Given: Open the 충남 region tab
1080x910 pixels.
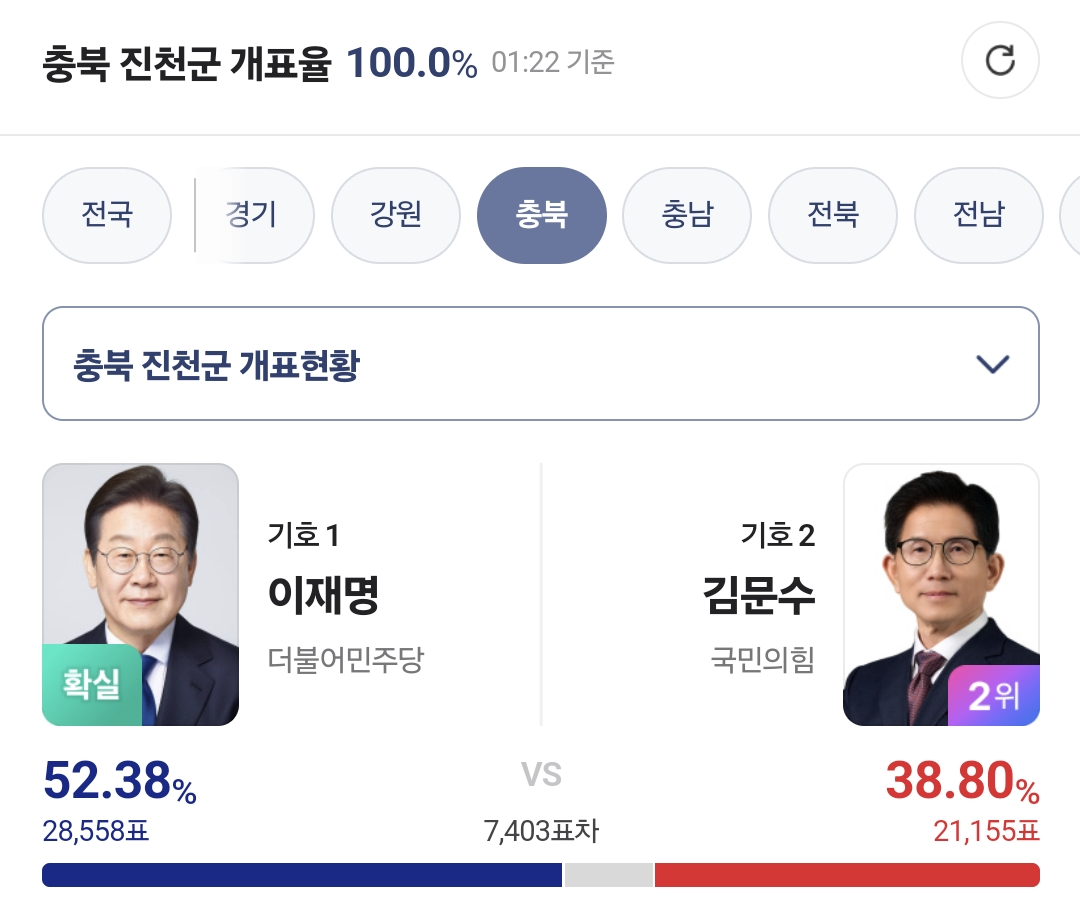Looking at the screenshot, I should (x=687, y=215).
